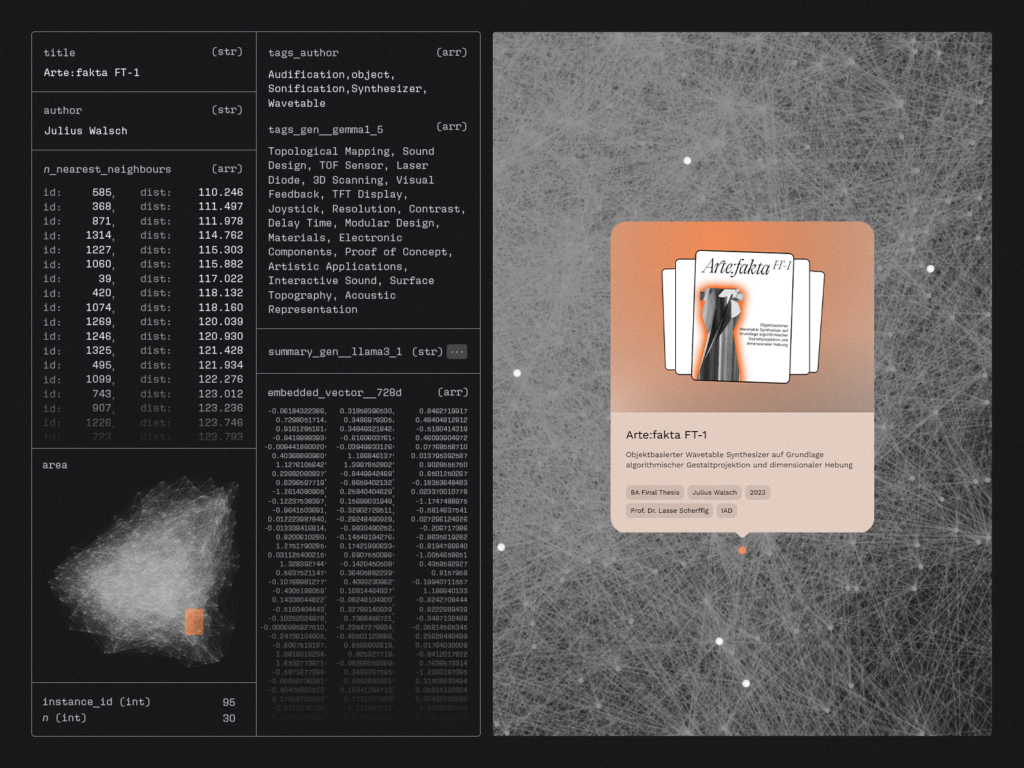The width and height of the screenshot is (1024, 768).
Task: Click the instance_id value 95
Action: 229,702
